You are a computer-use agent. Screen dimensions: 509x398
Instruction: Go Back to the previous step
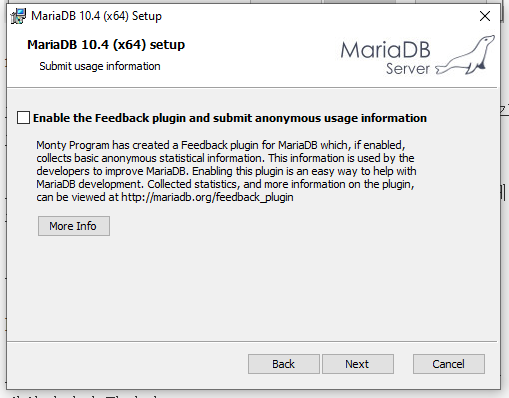(284, 364)
